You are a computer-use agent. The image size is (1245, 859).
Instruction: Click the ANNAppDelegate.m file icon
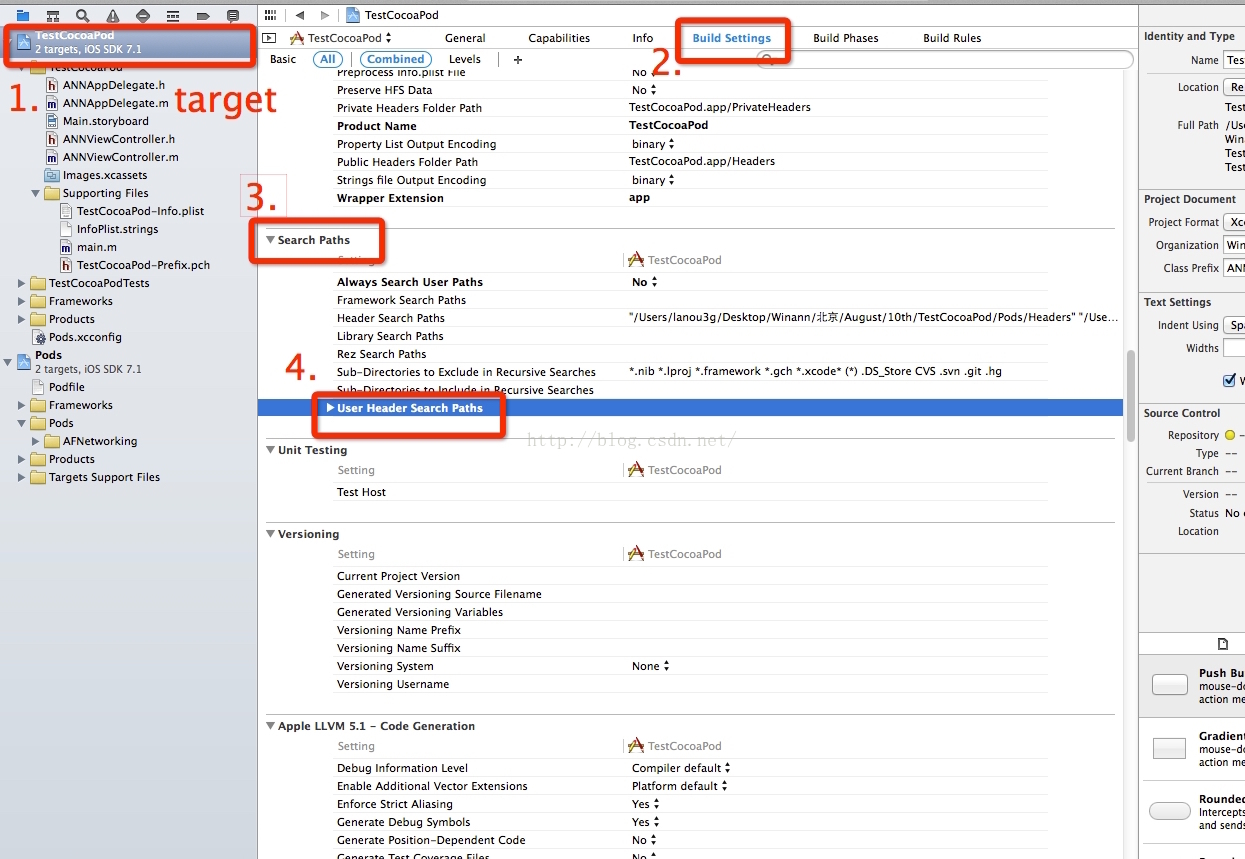point(53,103)
